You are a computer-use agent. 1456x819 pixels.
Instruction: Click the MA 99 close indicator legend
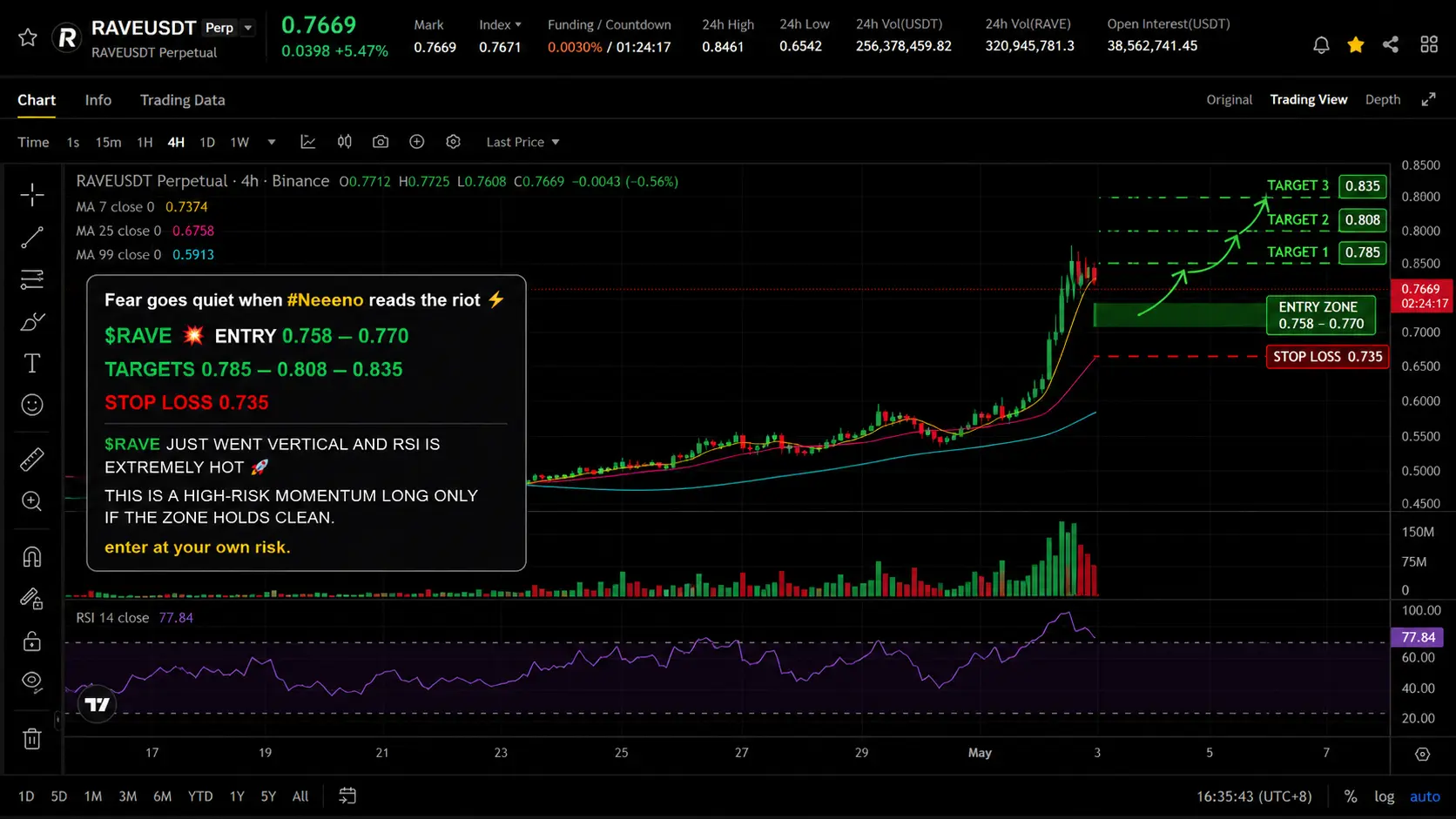pyautogui.click(x=145, y=254)
